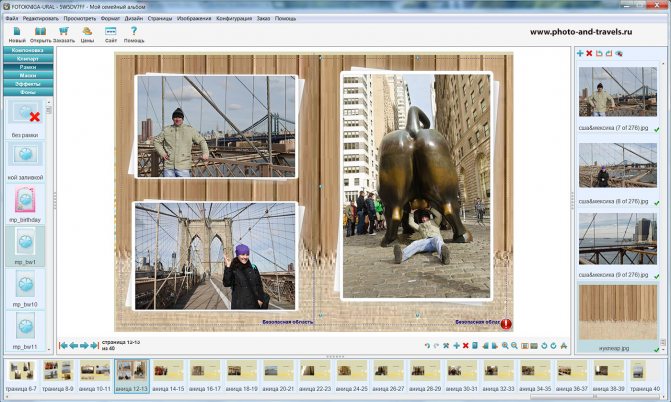Click the blue plus icon above photo list
The width and height of the screenshot is (671, 402).
(581, 53)
